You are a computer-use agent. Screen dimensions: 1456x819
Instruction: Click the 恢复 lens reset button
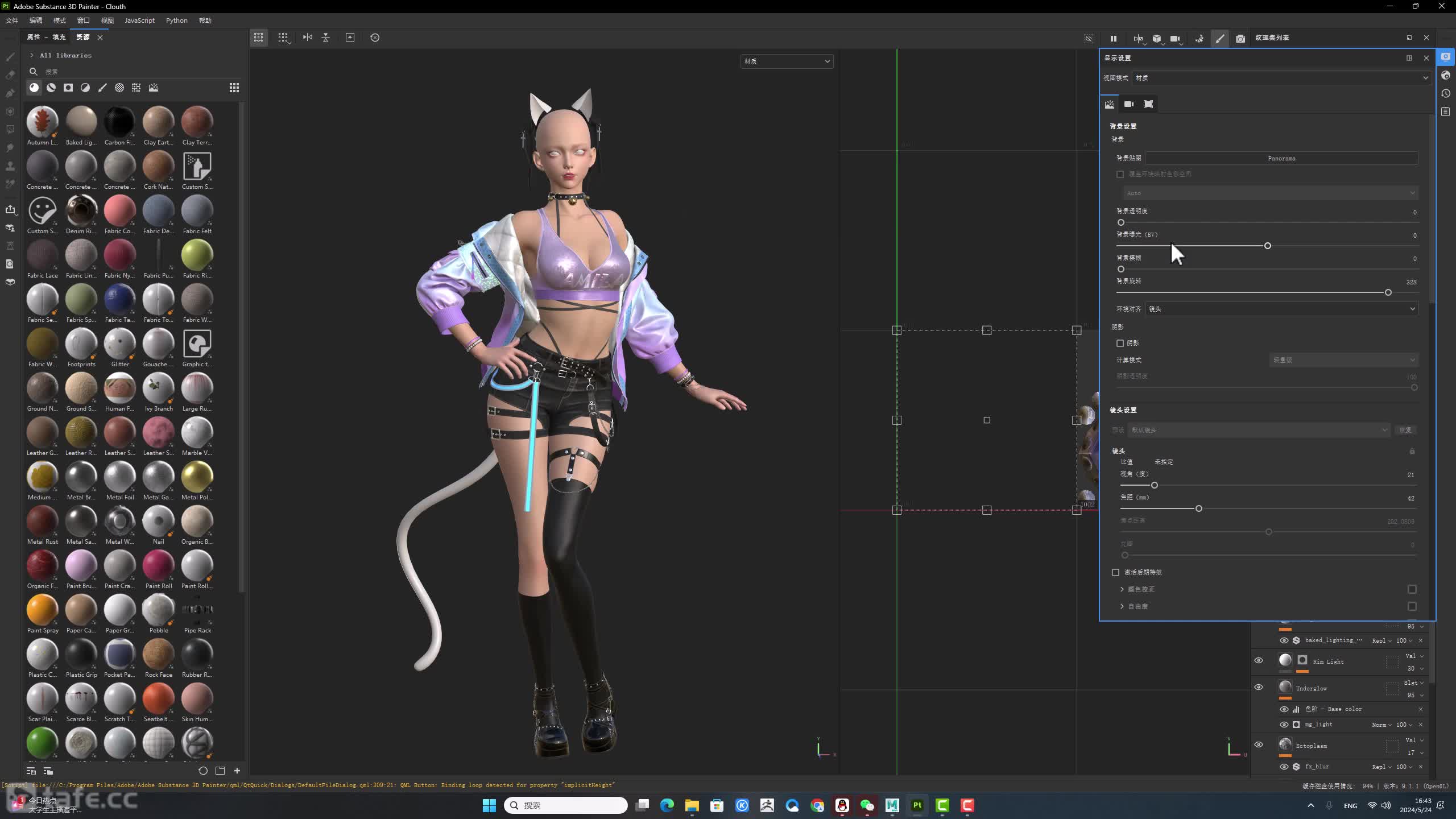(x=1405, y=430)
